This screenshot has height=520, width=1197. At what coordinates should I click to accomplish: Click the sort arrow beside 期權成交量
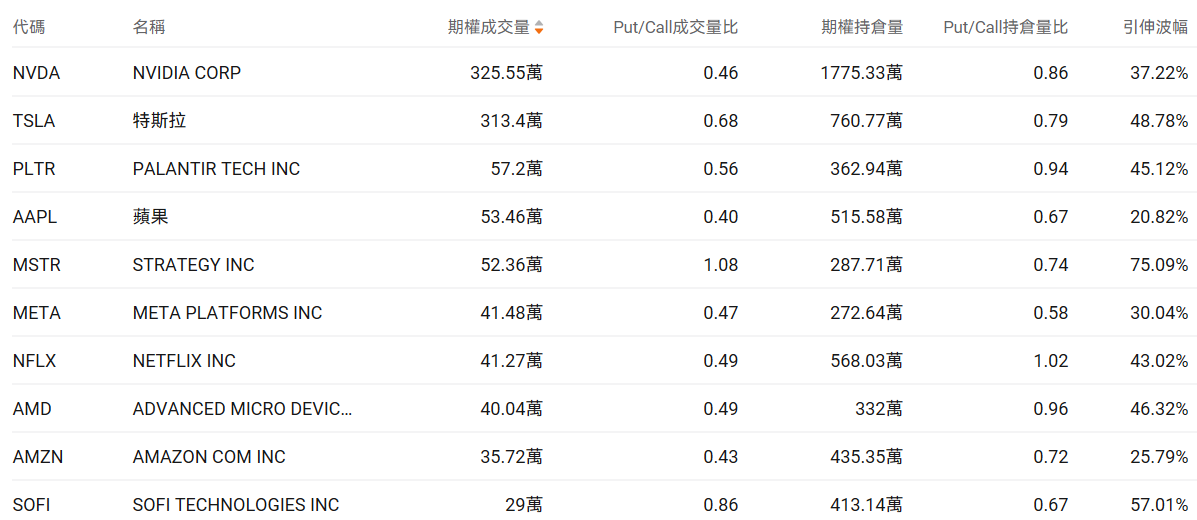pyautogui.click(x=539, y=28)
